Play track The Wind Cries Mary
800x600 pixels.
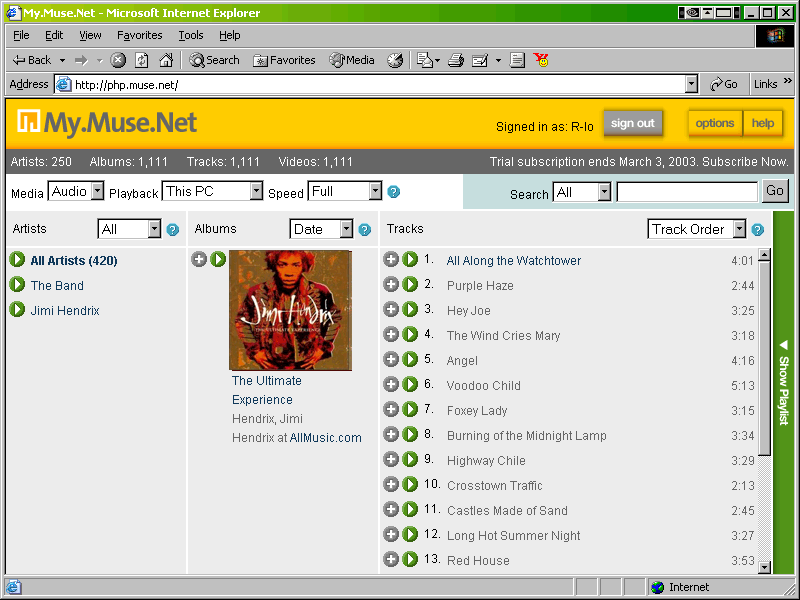(x=410, y=334)
